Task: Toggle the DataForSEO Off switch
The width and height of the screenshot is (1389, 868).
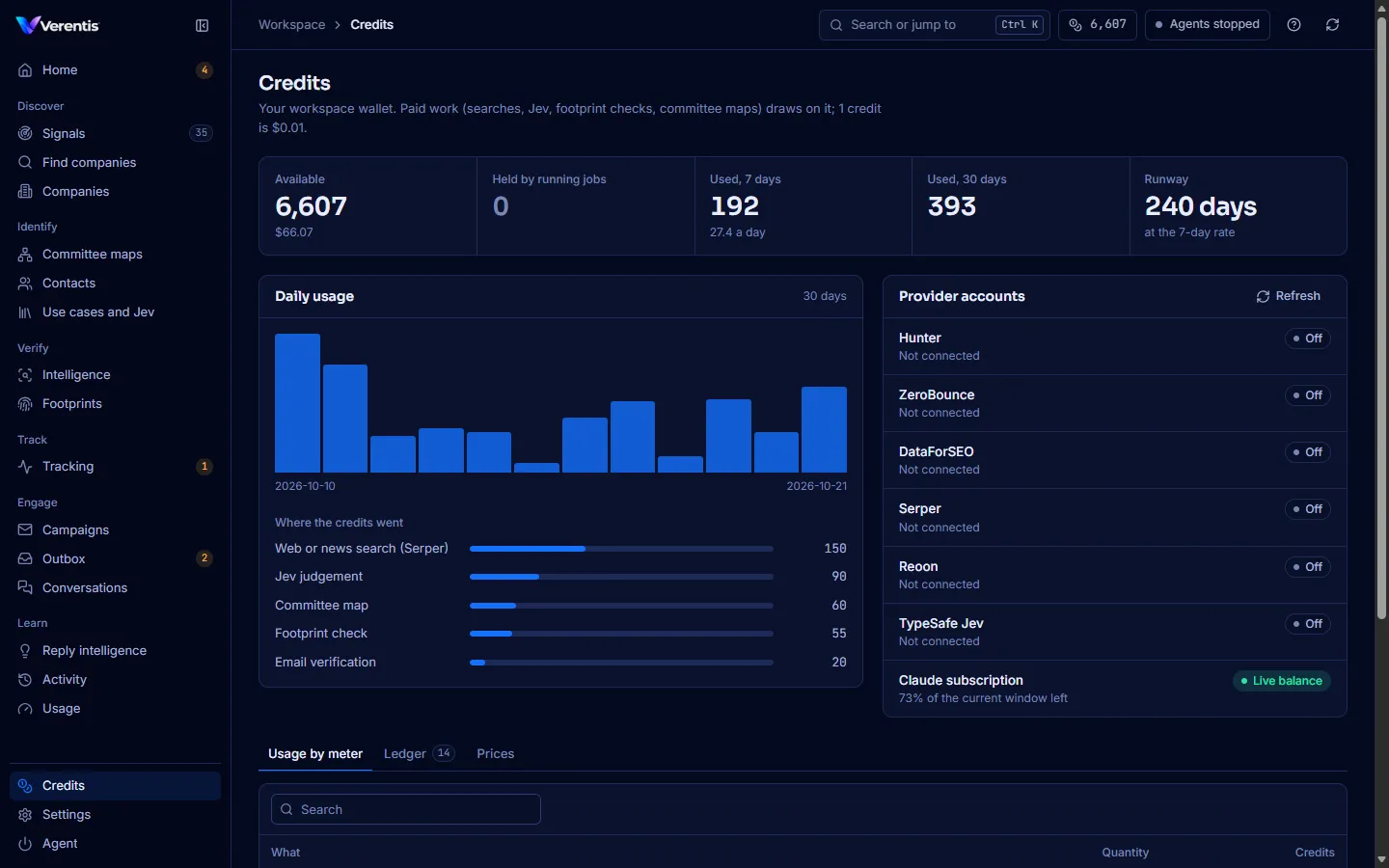Action: pos(1307,452)
